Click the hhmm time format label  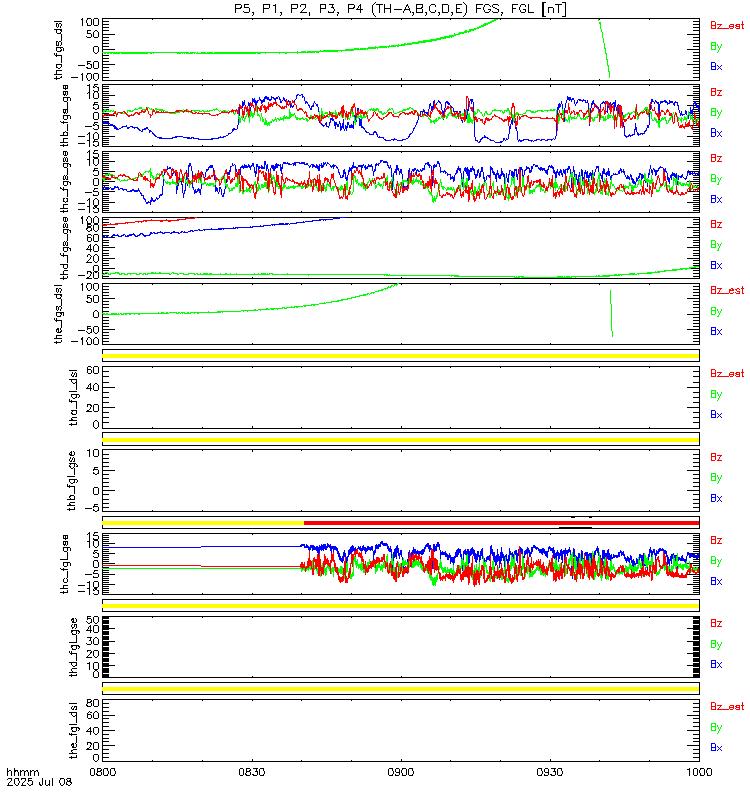(x=22, y=772)
